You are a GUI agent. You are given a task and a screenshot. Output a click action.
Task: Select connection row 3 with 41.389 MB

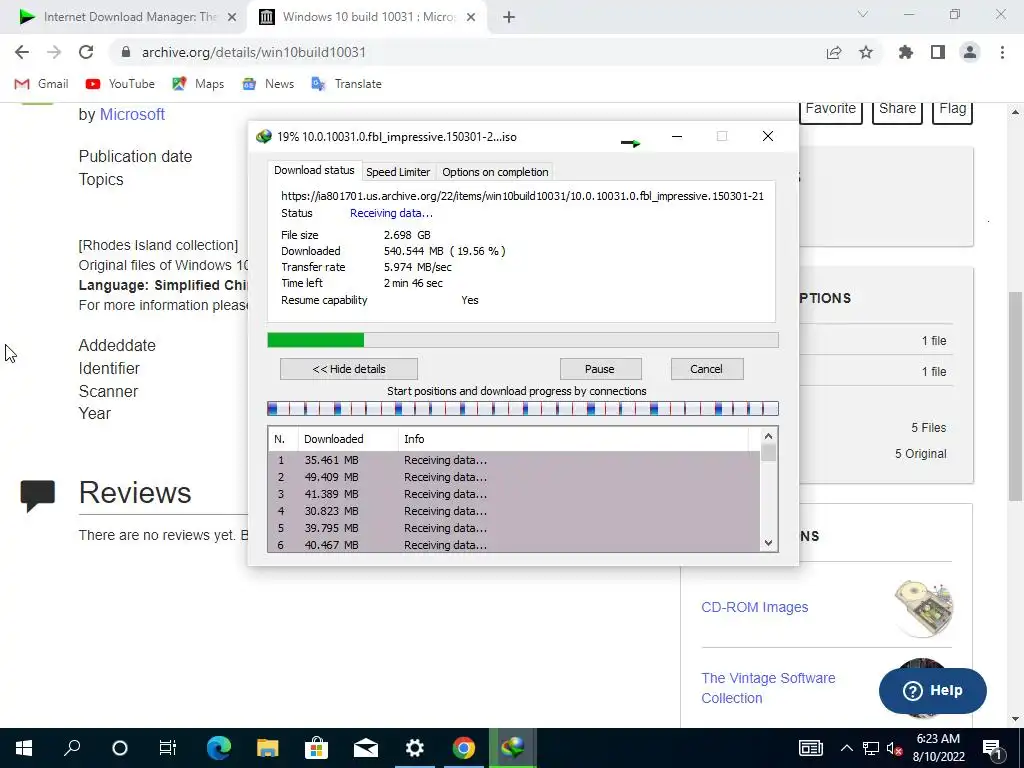514,494
